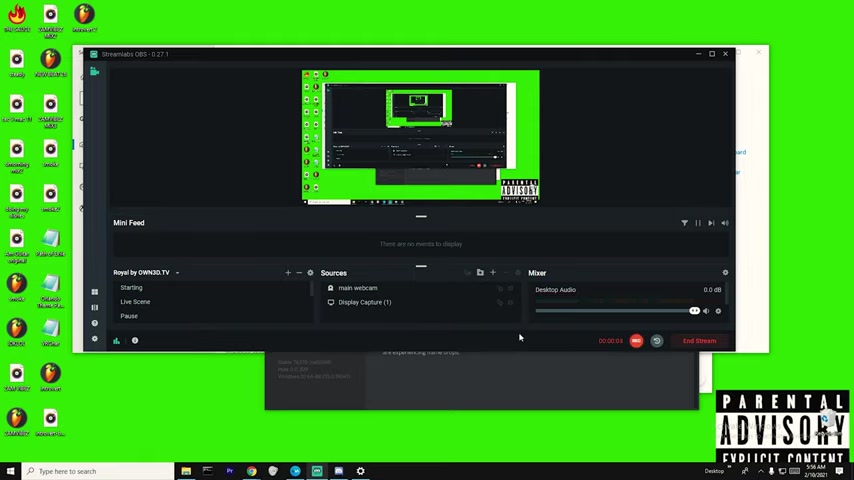The height and width of the screenshot is (480, 854).
Task: Click the red REC record button
Action: coord(636,341)
